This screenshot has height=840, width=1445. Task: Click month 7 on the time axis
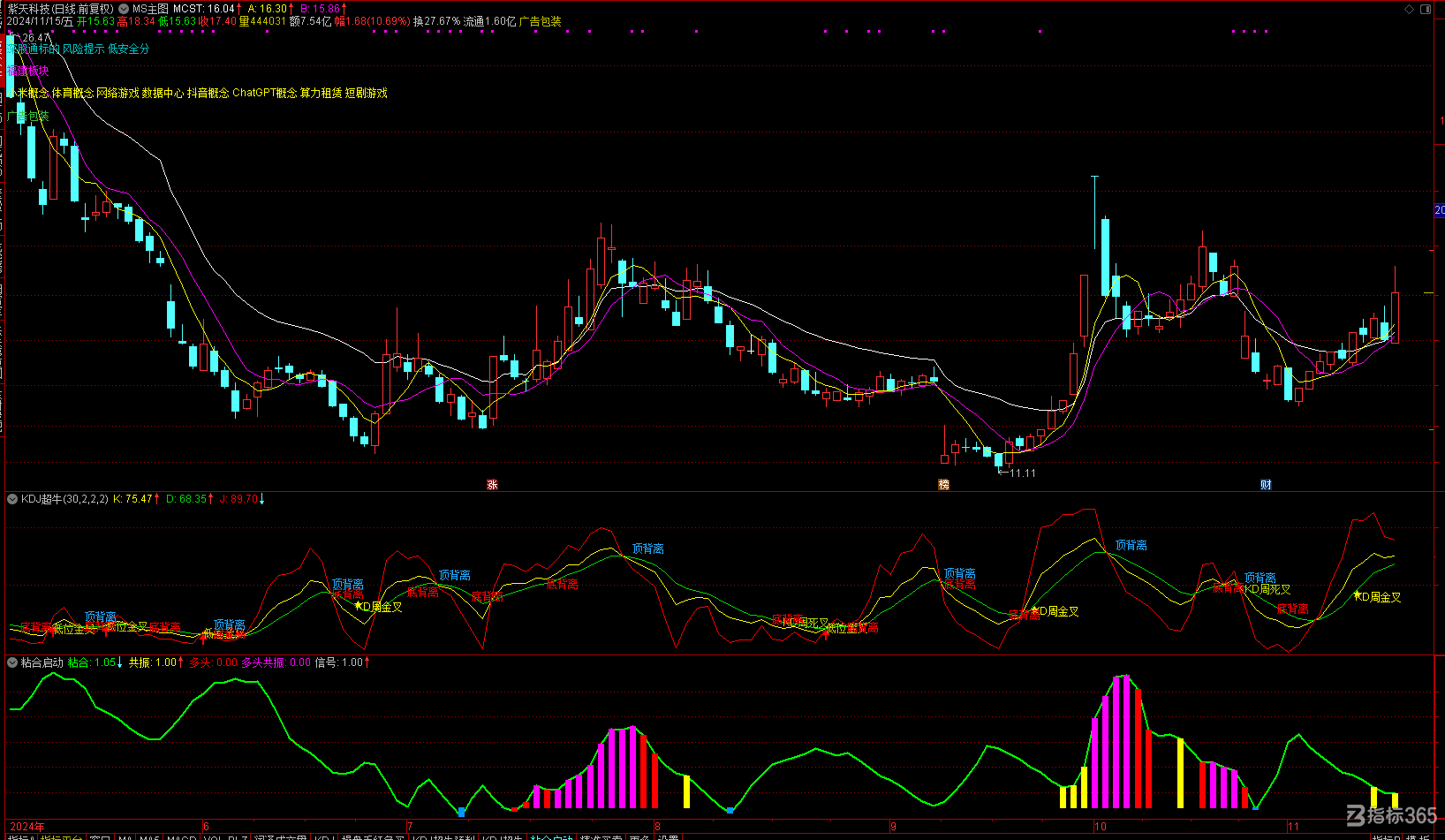tap(410, 827)
